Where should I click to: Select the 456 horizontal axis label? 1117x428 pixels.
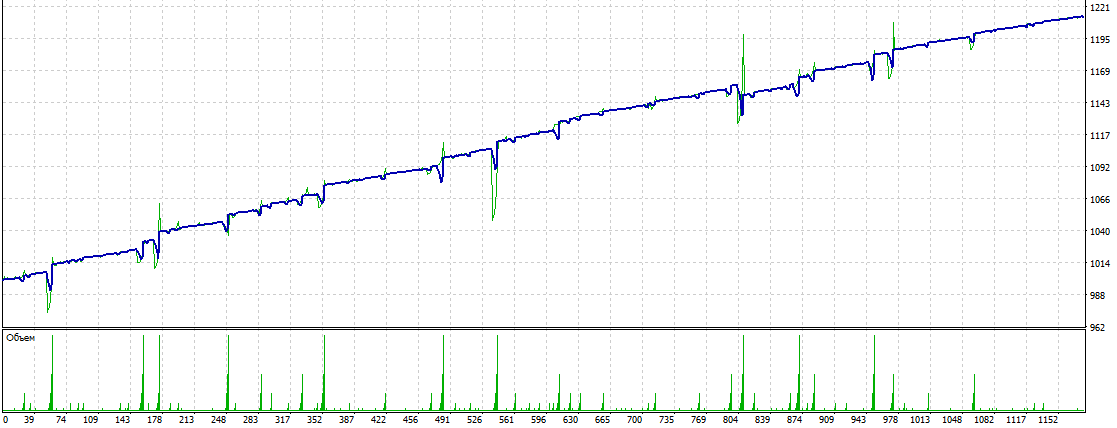[x=411, y=420]
